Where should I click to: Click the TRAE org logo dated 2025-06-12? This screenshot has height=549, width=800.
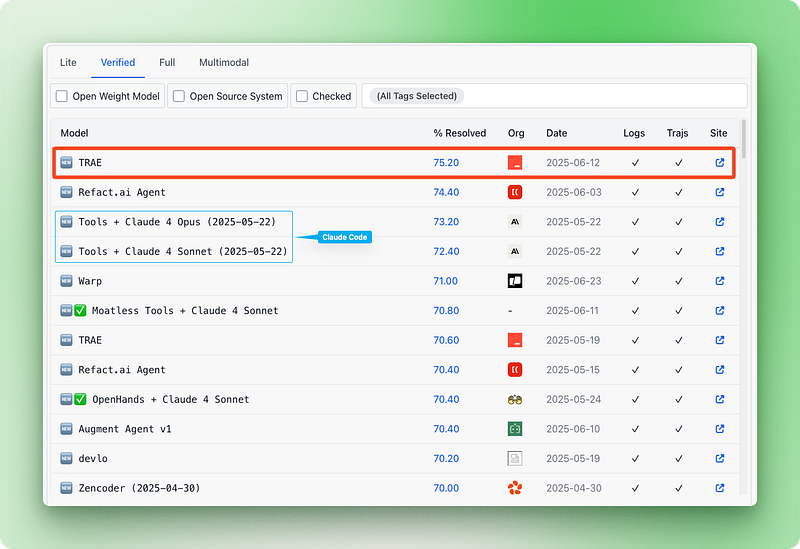[x=515, y=162]
